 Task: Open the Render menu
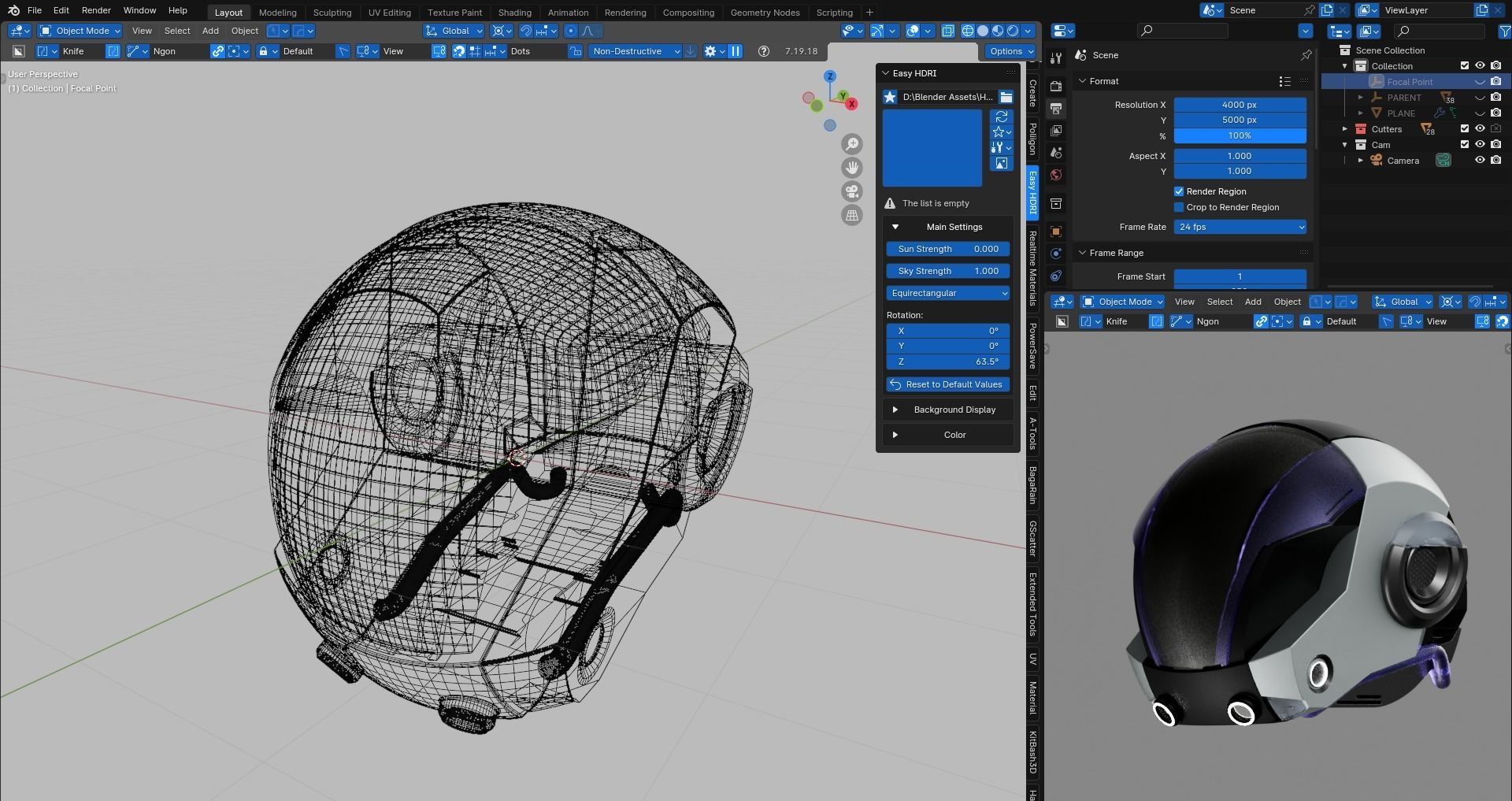pos(96,10)
